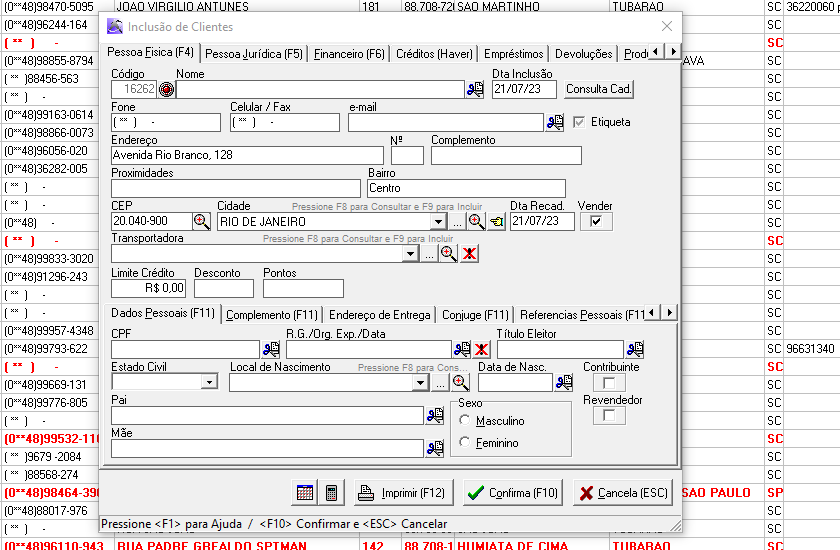
Task: Click the red target icon beside Código
Action: point(166,89)
